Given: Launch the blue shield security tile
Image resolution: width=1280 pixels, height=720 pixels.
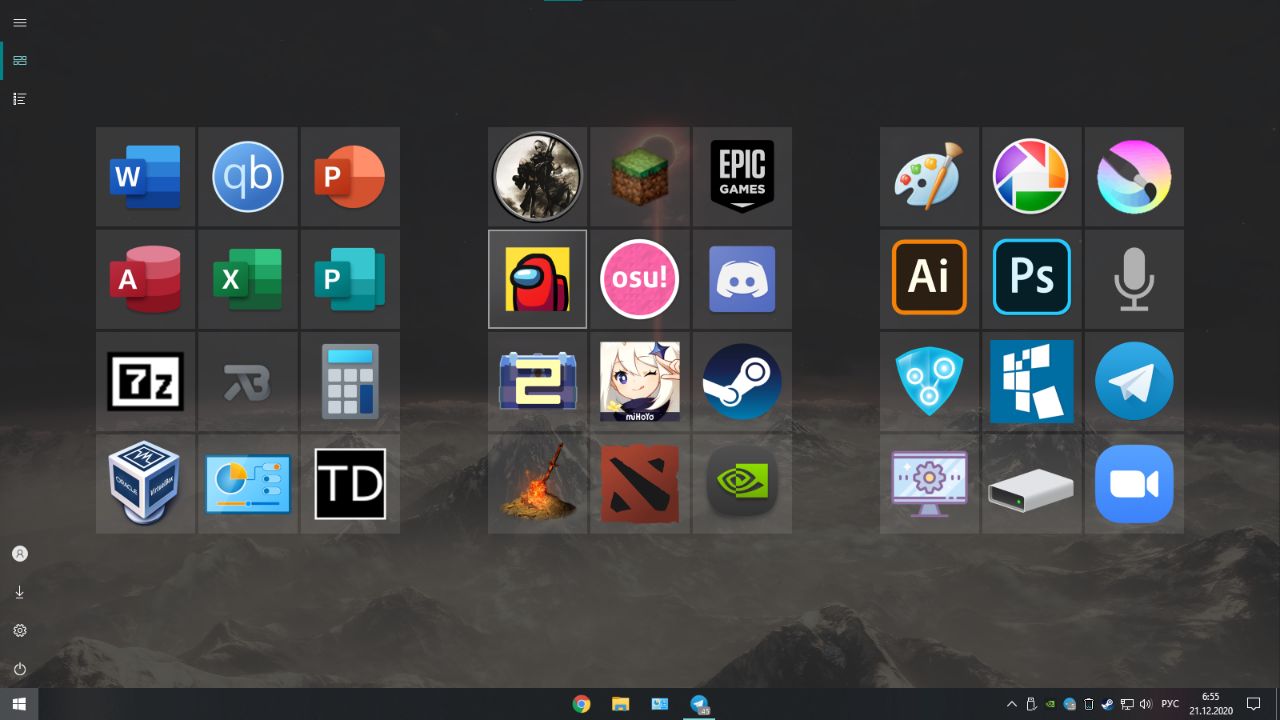Looking at the screenshot, I should tap(929, 381).
